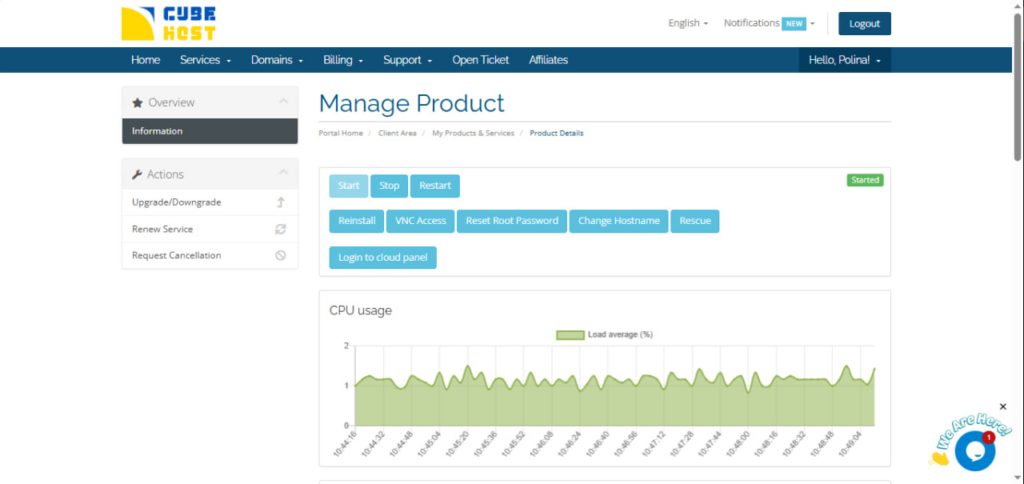
Task: Click the page vertical scrollbar
Action: pos(1017,90)
